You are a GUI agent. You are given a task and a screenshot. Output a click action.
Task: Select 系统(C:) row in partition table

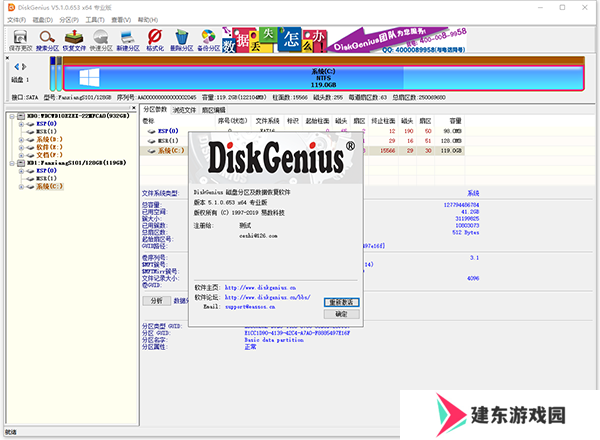(302, 151)
